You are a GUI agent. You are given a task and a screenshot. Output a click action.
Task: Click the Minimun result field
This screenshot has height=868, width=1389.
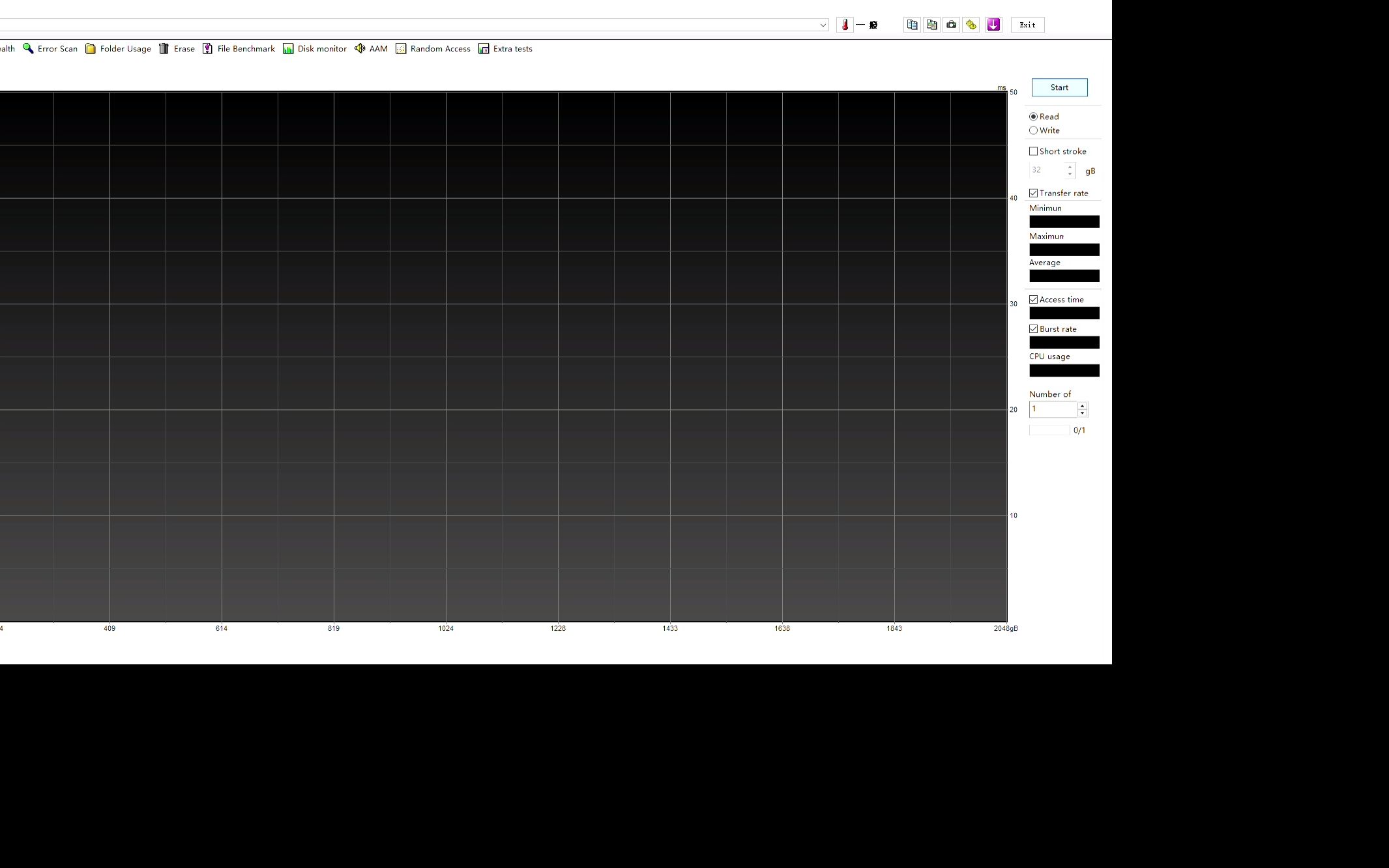(x=1064, y=222)
